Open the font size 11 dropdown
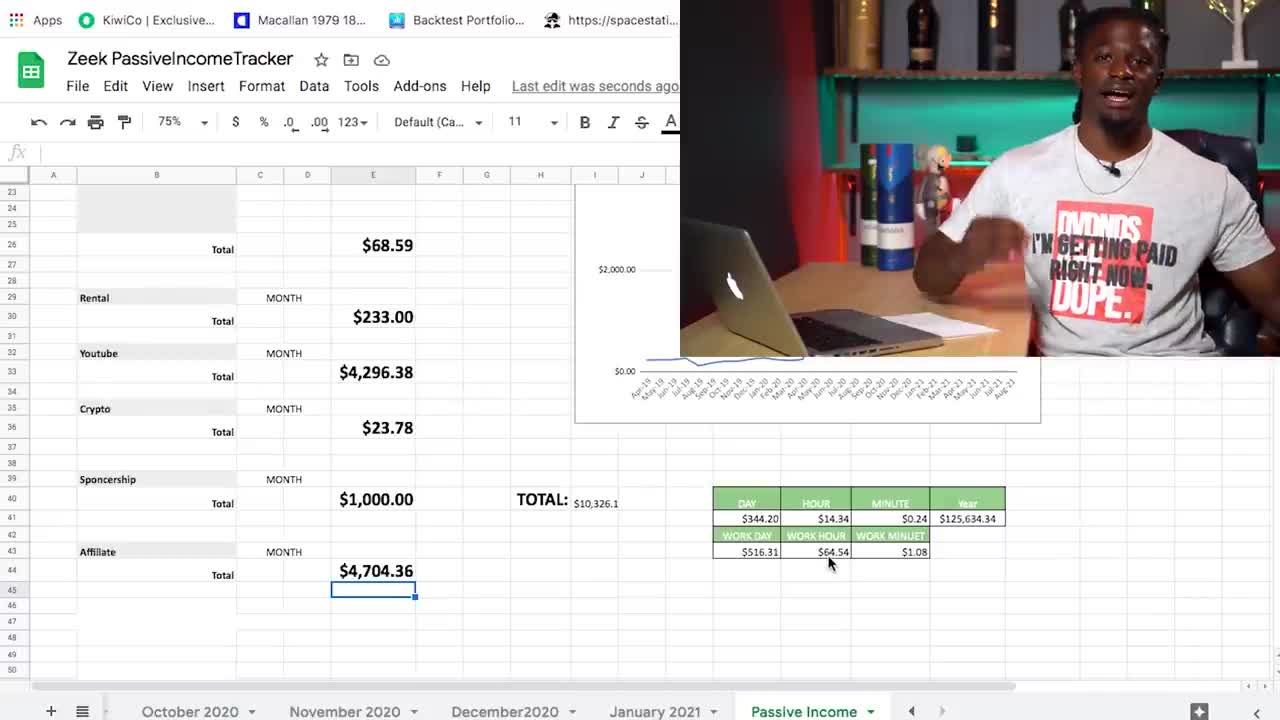 coord(533,122)
